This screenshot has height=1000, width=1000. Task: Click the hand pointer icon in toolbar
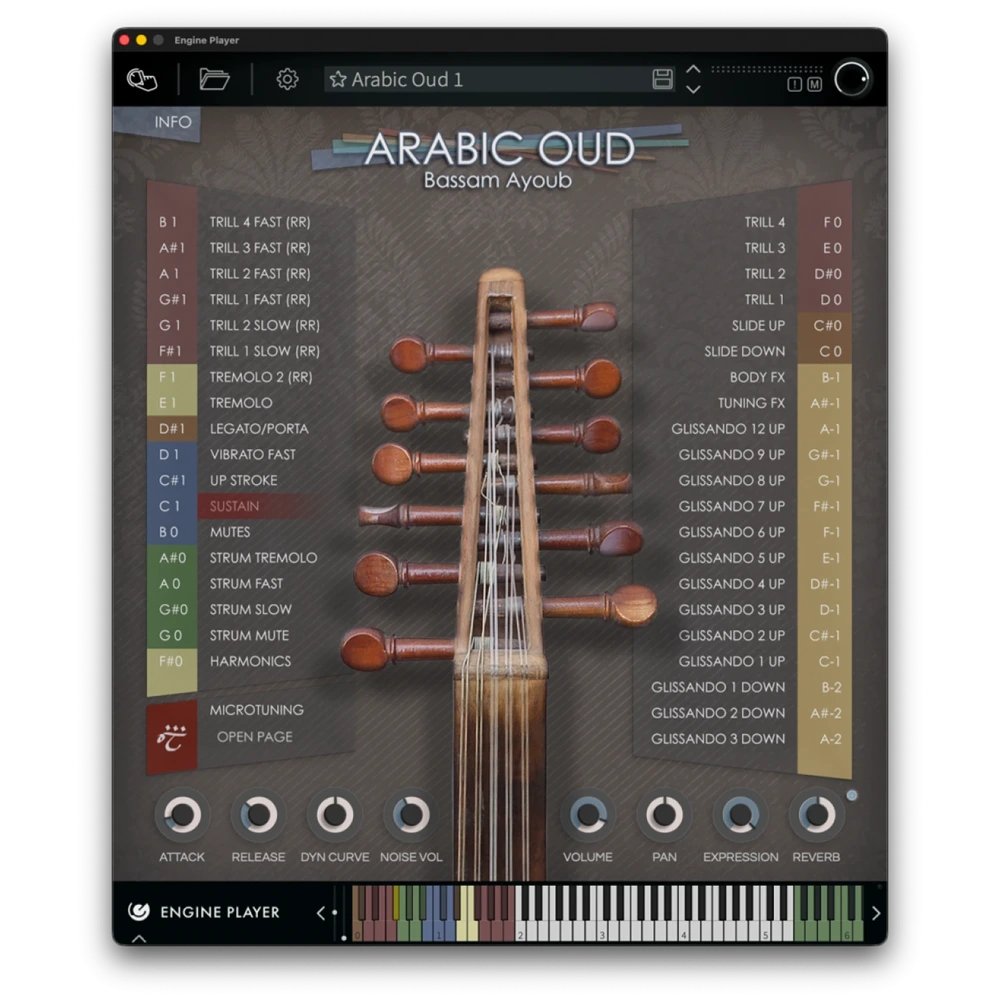coord(142,79)
